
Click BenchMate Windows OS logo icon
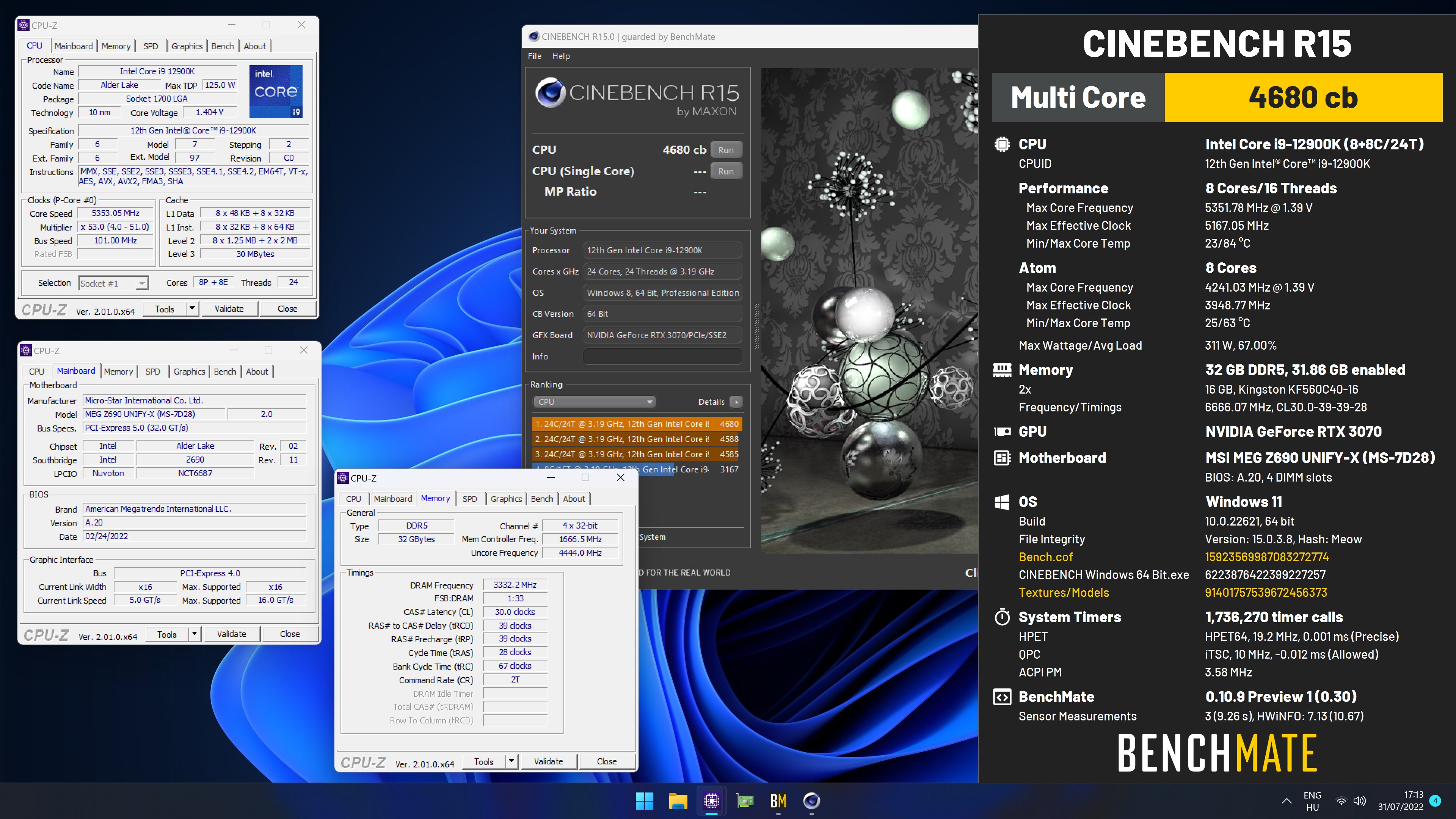1001,502
